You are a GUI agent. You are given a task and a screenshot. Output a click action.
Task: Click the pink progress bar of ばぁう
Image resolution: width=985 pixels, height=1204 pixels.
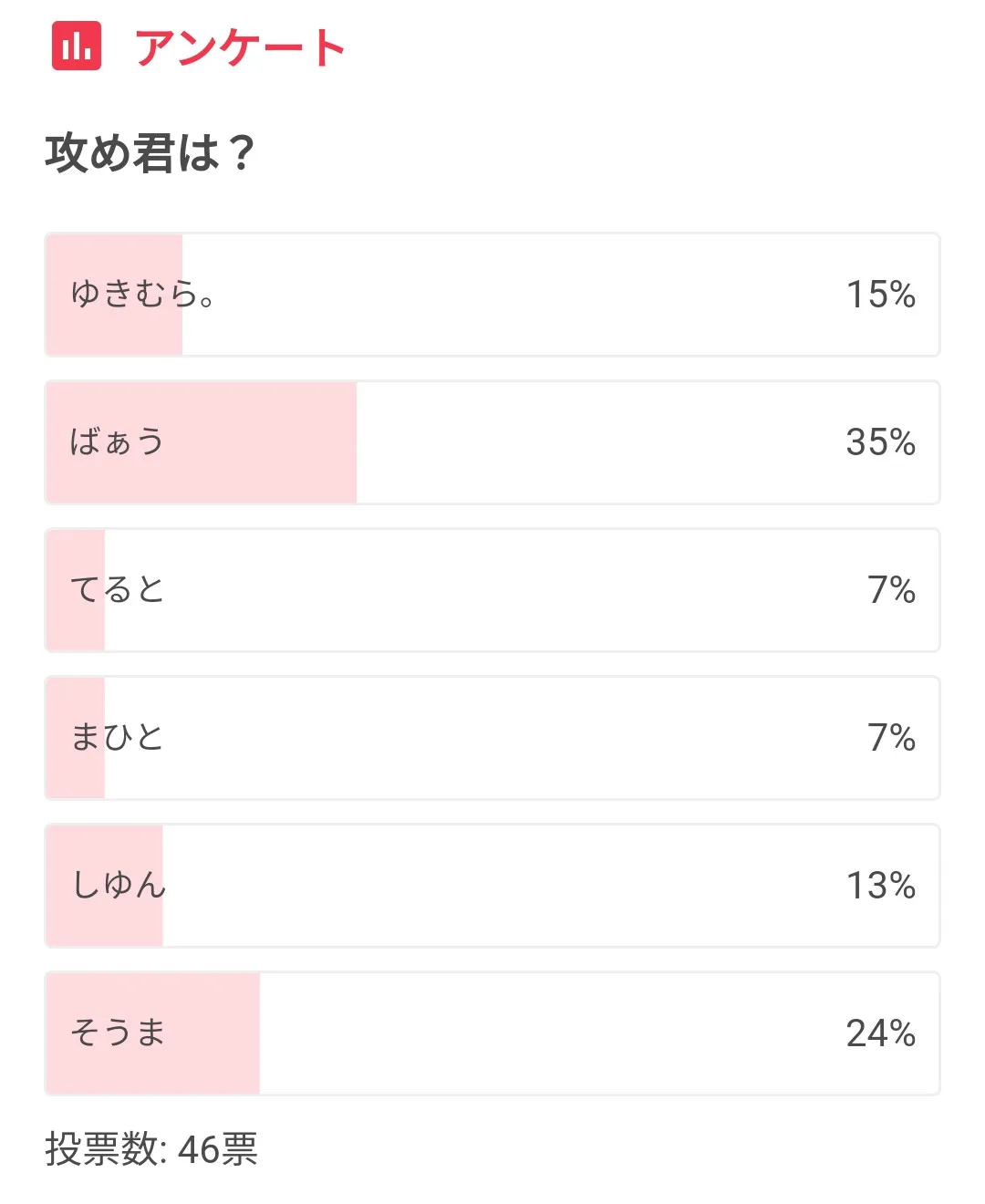[202, 442]
